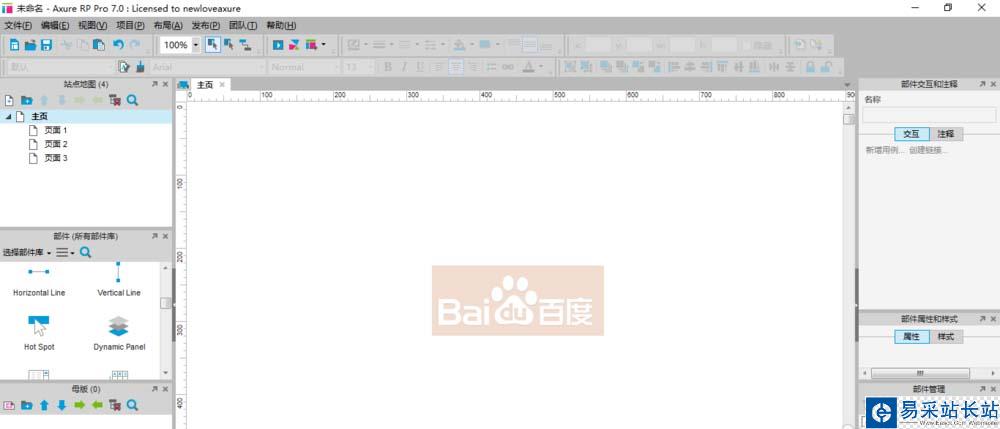Open the 帮助(H) menu
1000x429 pixels.
point(281,25)
